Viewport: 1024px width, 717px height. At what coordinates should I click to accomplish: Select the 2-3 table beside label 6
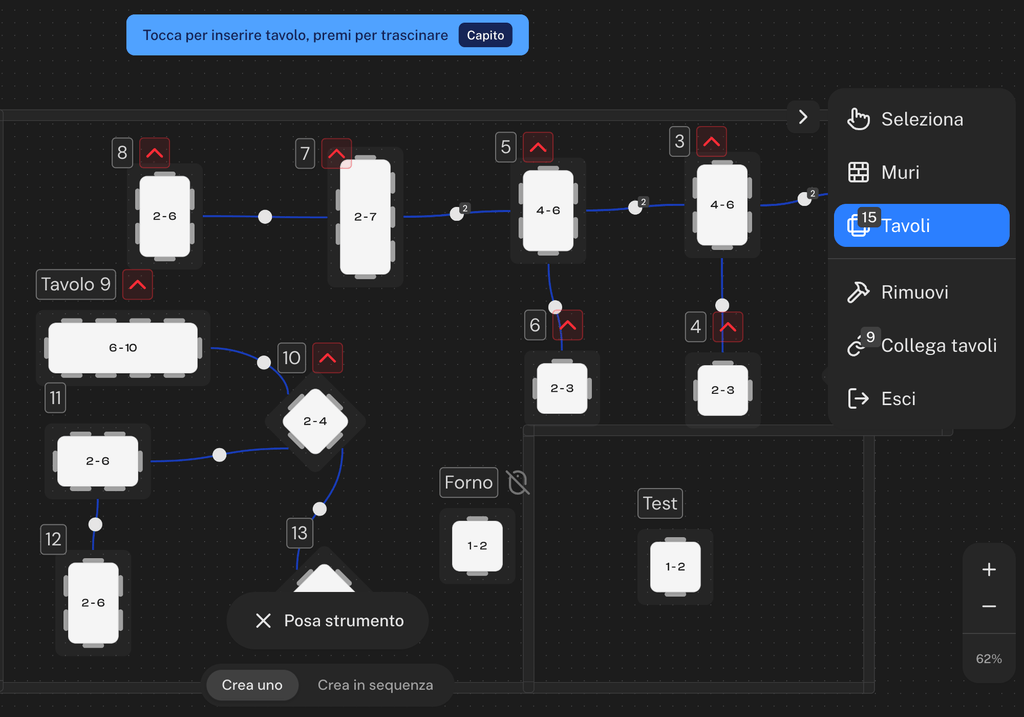562,389
